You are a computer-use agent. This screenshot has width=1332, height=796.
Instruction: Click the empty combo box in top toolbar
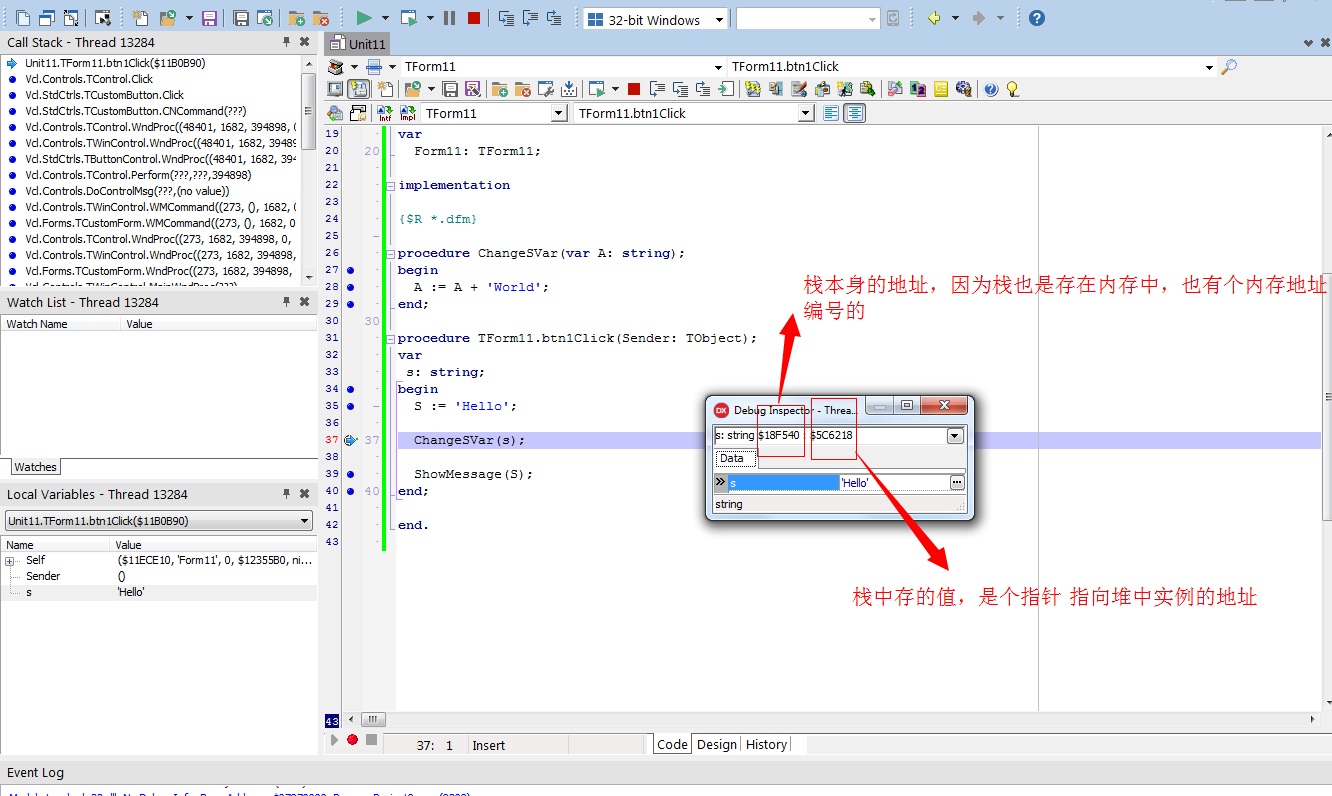coord(808,19)
